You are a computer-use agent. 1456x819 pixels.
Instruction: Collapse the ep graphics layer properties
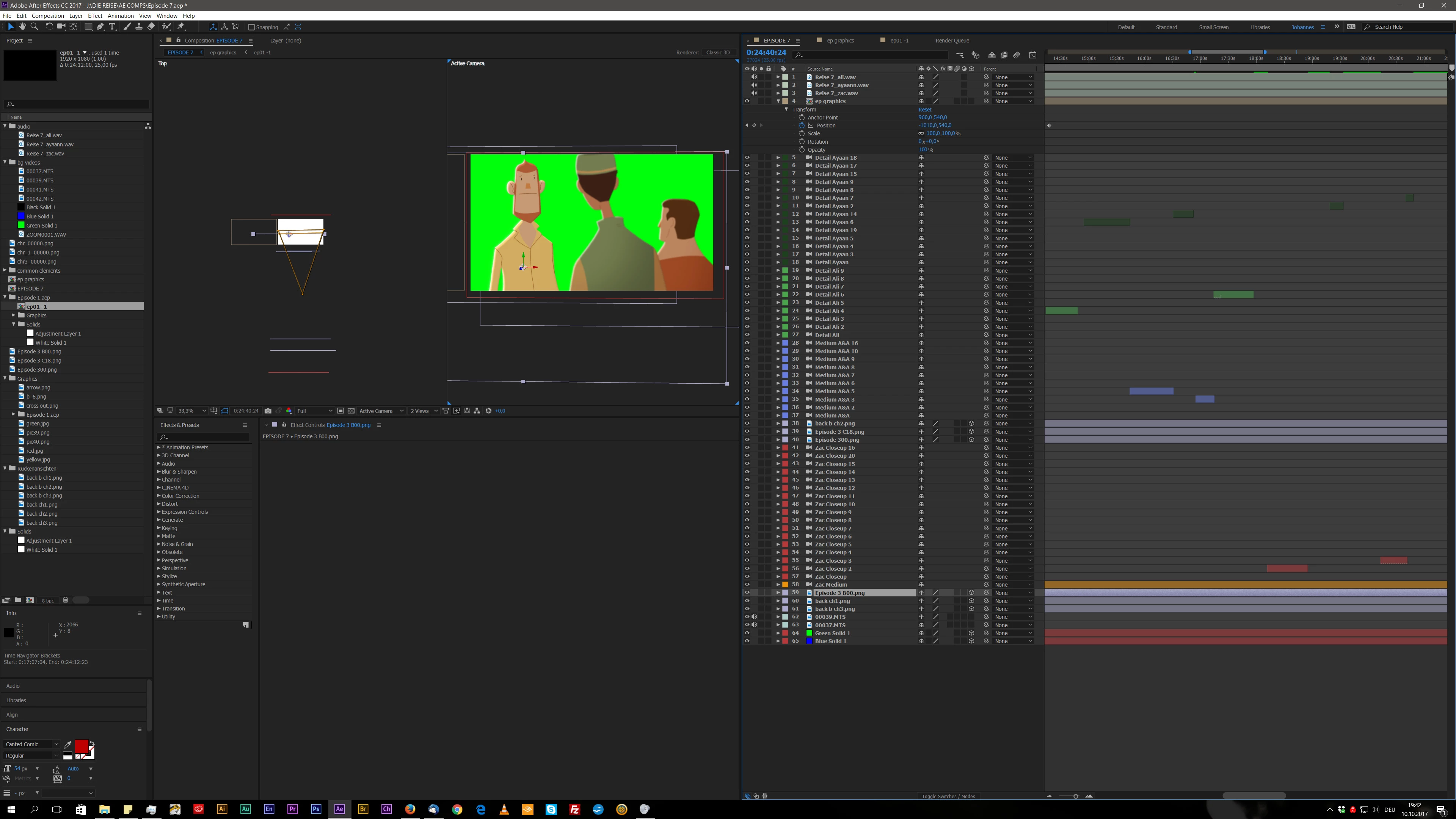point(778,101)
